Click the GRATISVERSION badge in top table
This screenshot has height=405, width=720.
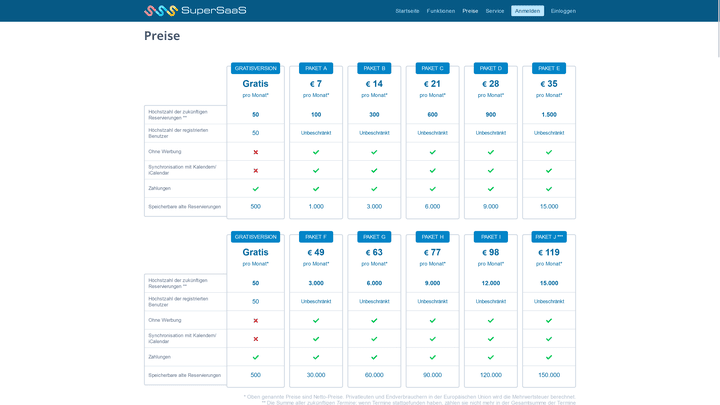[x=256, y=68]
